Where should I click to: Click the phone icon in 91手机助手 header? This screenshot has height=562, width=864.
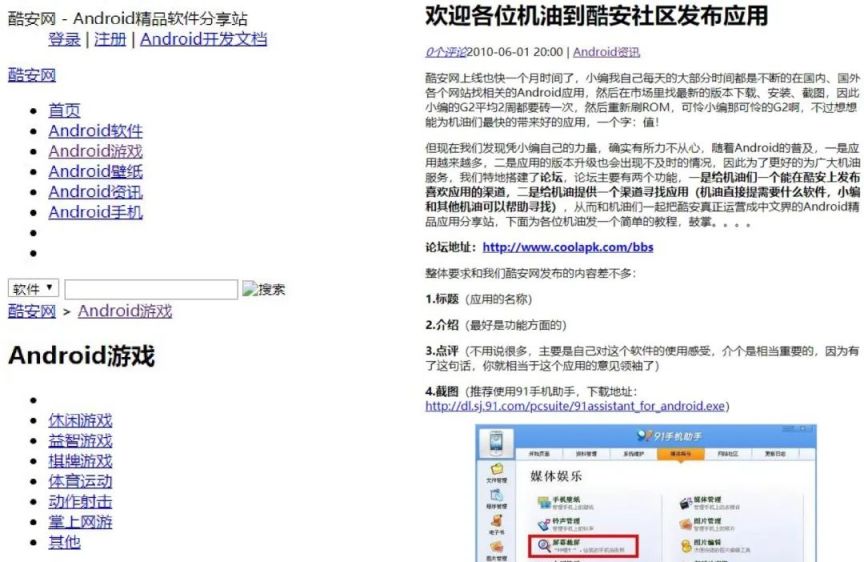pos(496,442)
